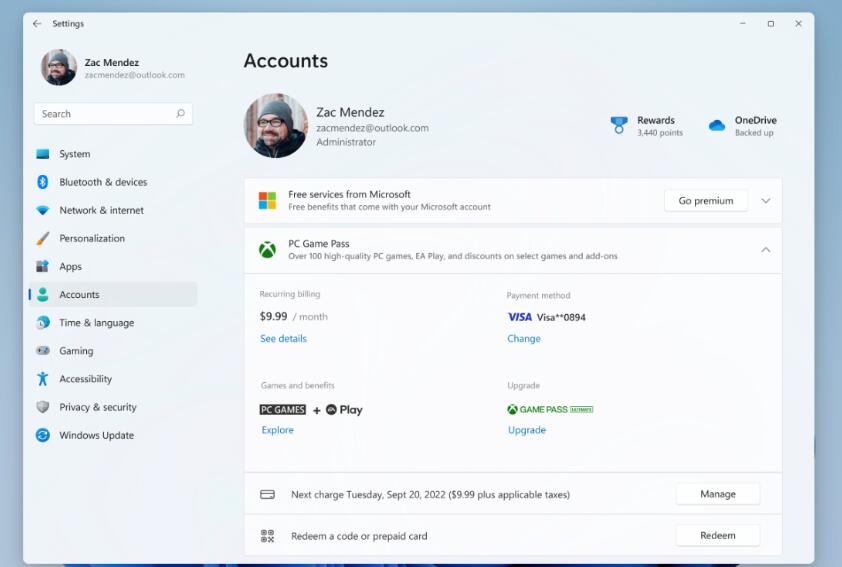Click the credit card icon by Next charge

click(267, 495)
